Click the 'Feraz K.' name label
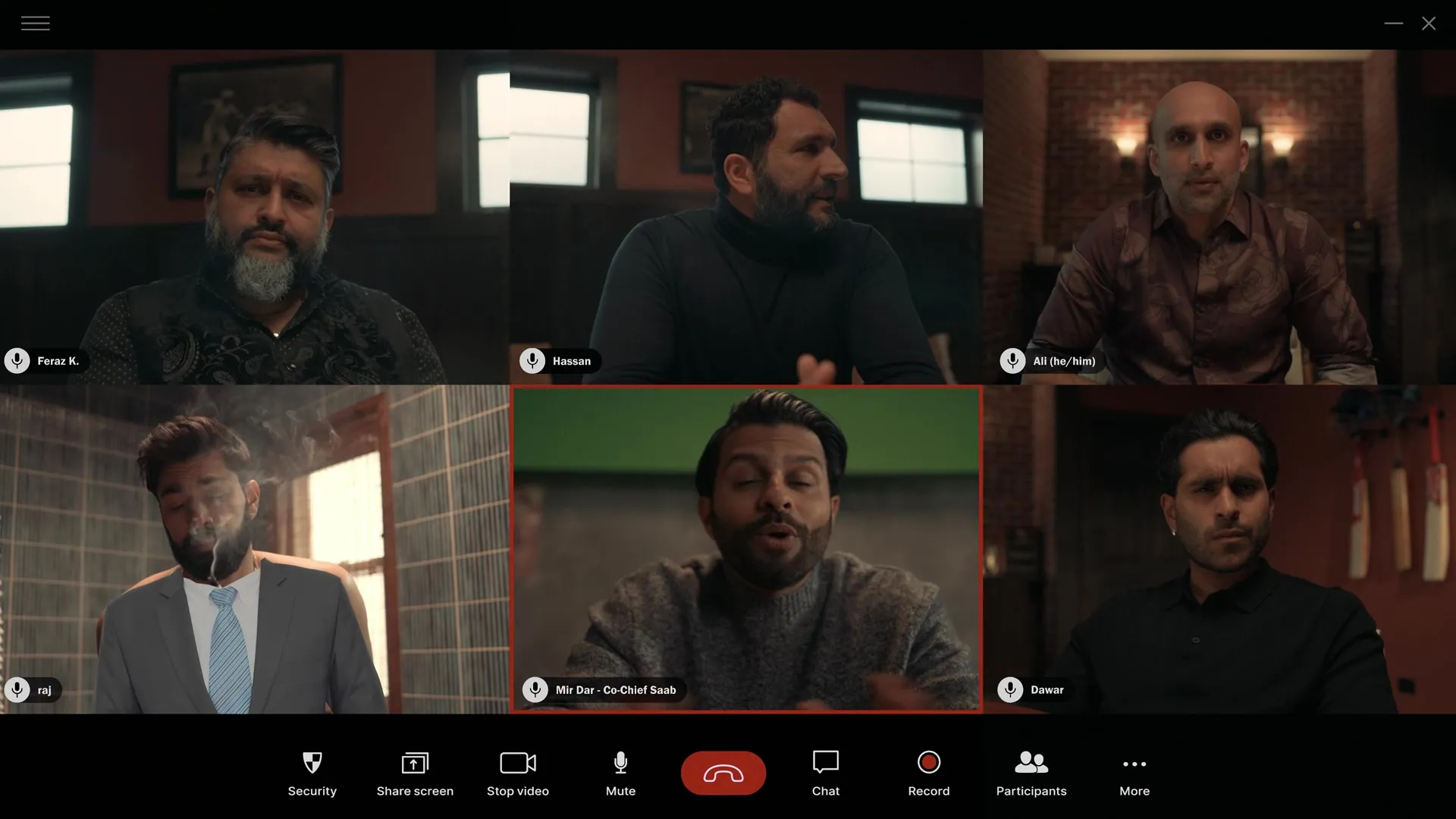Screen dimensions: 1456x819 (x=58, y=361)
